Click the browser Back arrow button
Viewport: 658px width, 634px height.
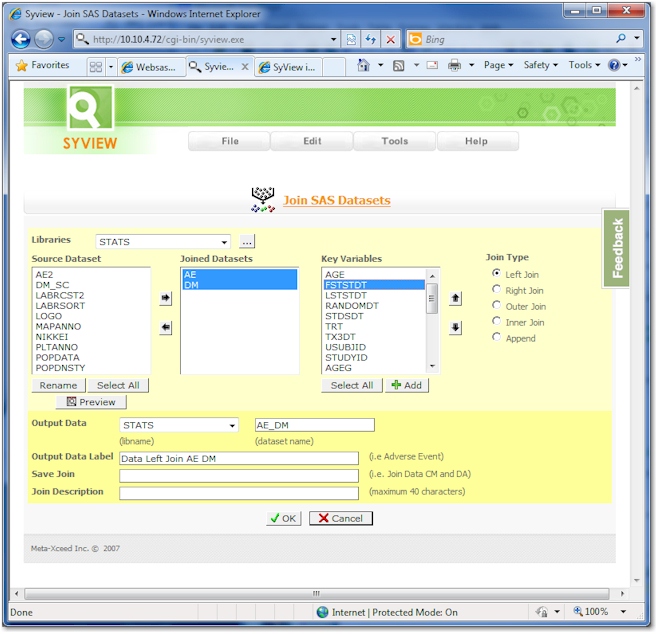pyautogui.click(x=21, y=39)
